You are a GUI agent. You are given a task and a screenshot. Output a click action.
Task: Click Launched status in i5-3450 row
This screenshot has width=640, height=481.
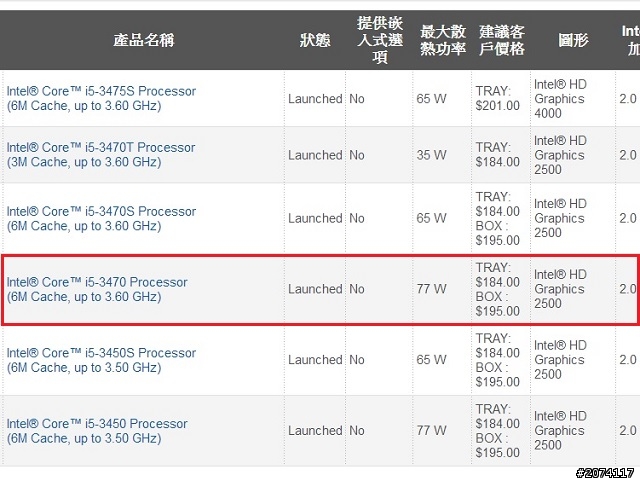[x=315, y=430]
